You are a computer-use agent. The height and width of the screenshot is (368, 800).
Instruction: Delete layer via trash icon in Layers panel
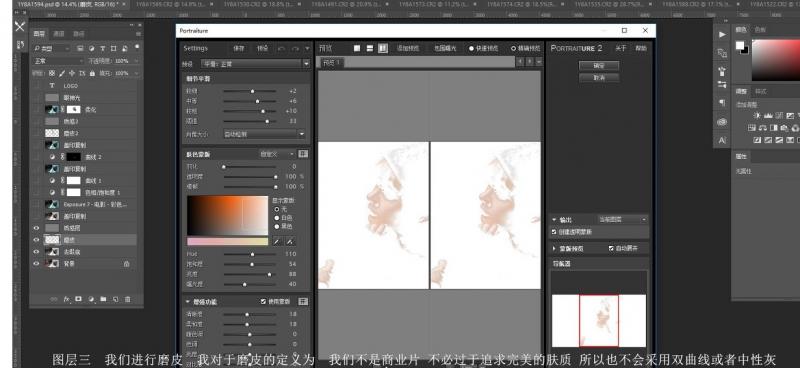click(128, 299)
